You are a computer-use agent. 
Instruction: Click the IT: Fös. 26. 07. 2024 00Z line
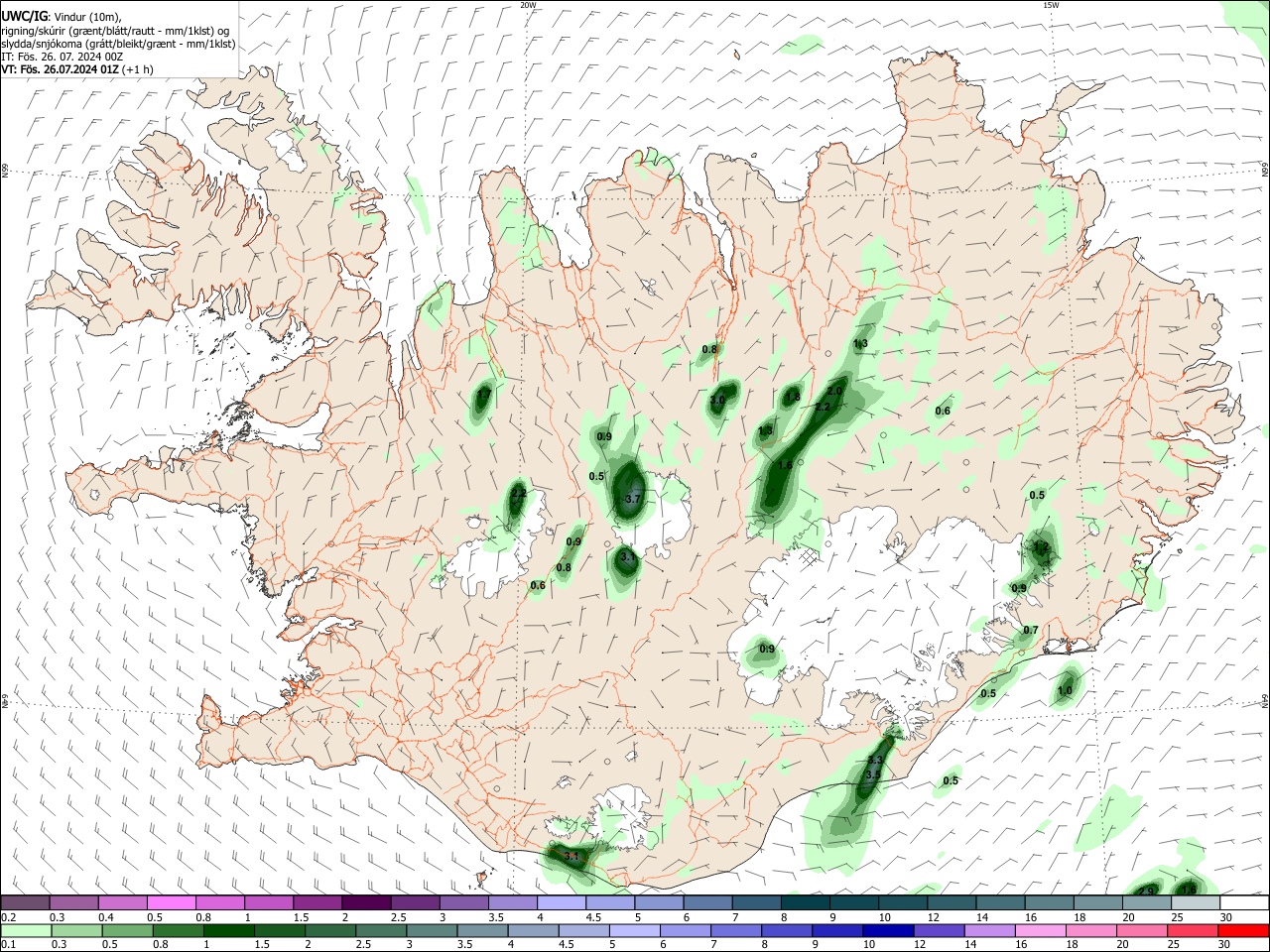(63, 57)
